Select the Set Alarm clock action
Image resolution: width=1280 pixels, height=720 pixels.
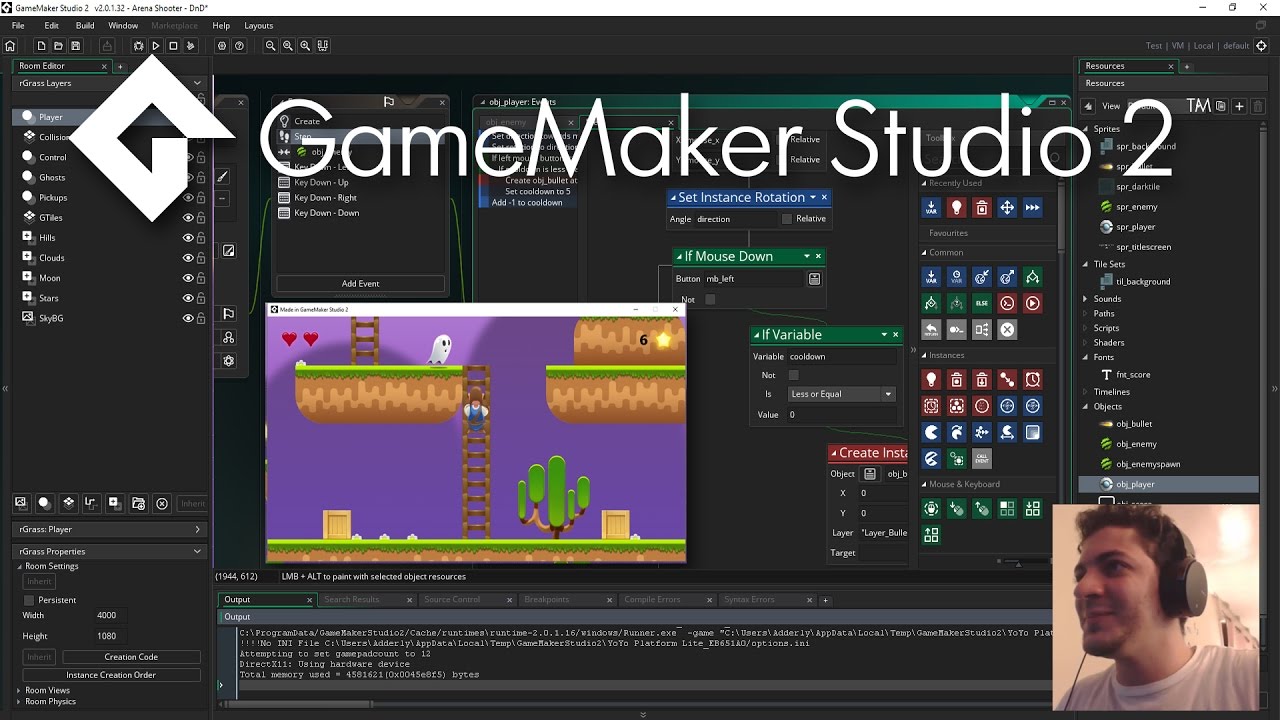[1032, 380]
